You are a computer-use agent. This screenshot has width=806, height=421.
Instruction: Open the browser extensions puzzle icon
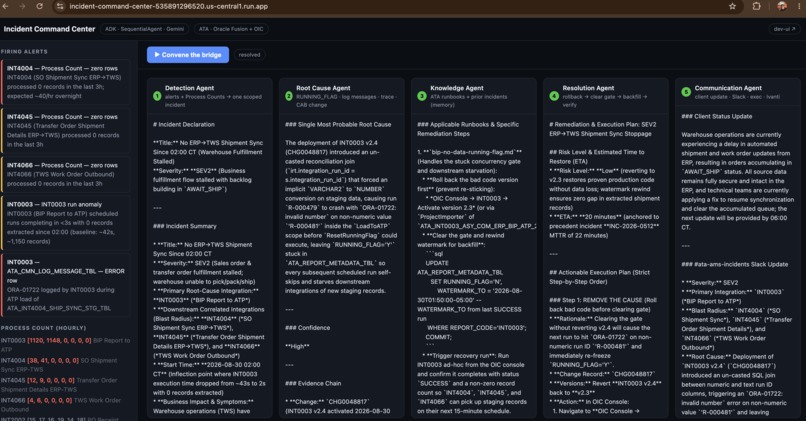pos(756,6)
